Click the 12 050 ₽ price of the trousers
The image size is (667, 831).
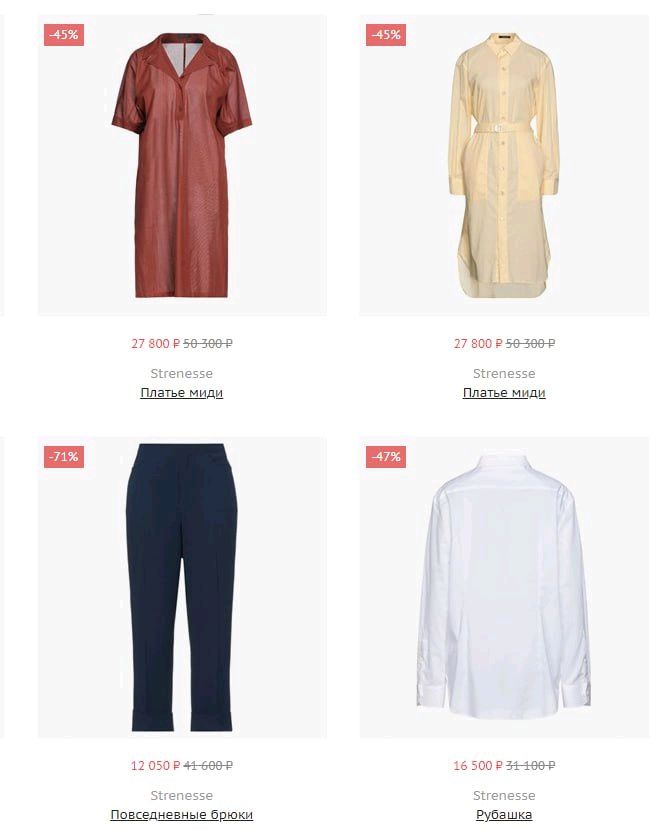pyautogui.click(x=156, y=766)
